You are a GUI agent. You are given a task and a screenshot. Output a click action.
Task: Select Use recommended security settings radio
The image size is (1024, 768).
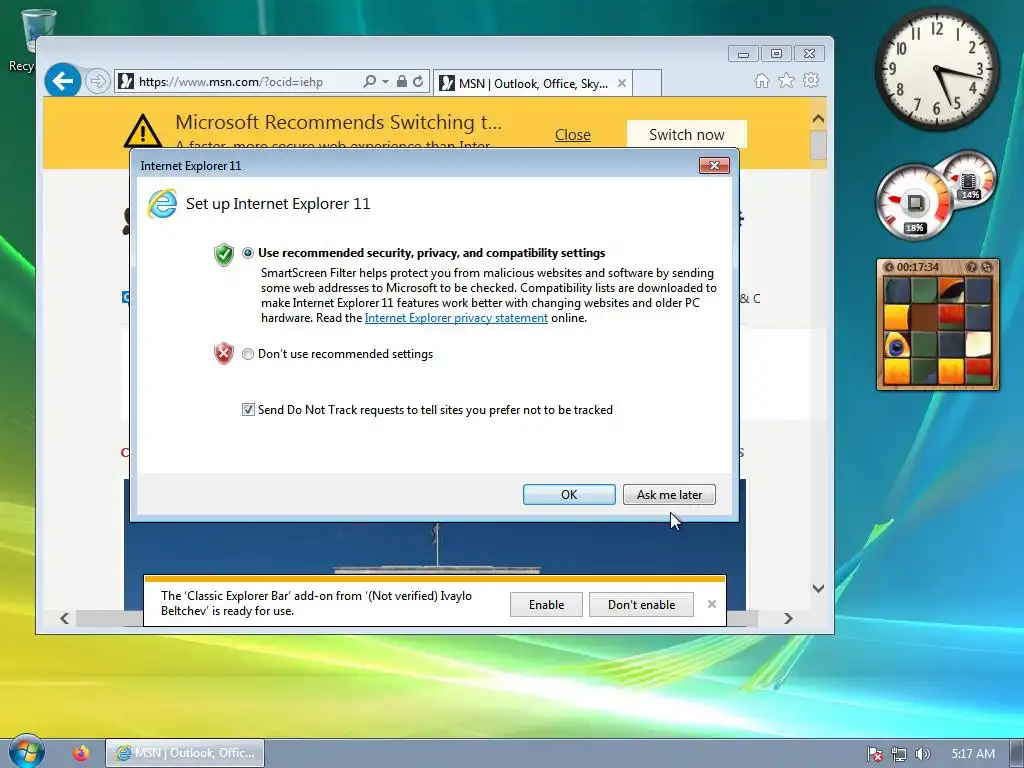[x=248, y=253]
